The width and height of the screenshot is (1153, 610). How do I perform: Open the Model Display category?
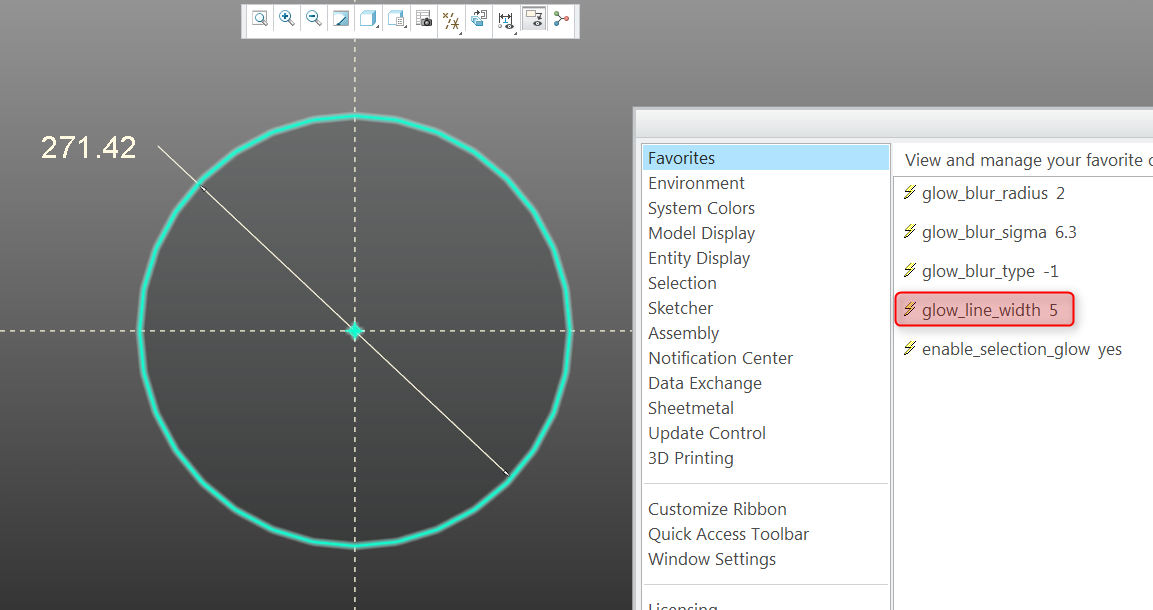point(701,233)
